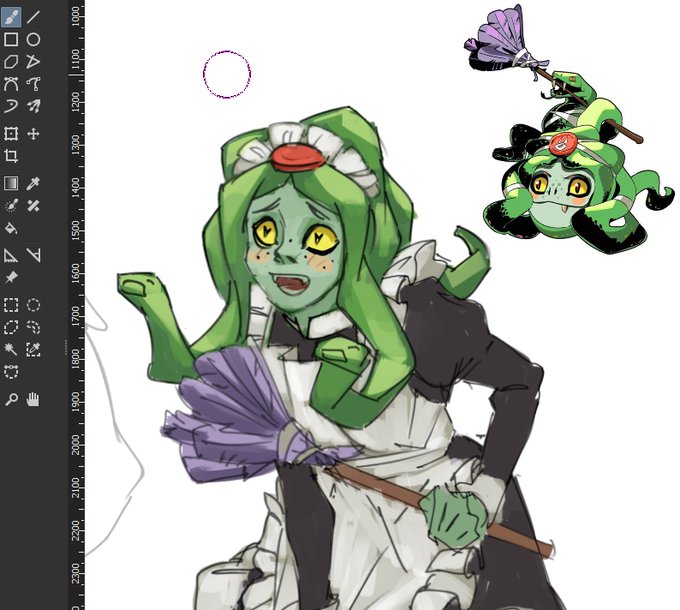The image size is (680, 610).
Task: Select the Gradient tool
Action: pyautogui.click(x=11, y=183)
